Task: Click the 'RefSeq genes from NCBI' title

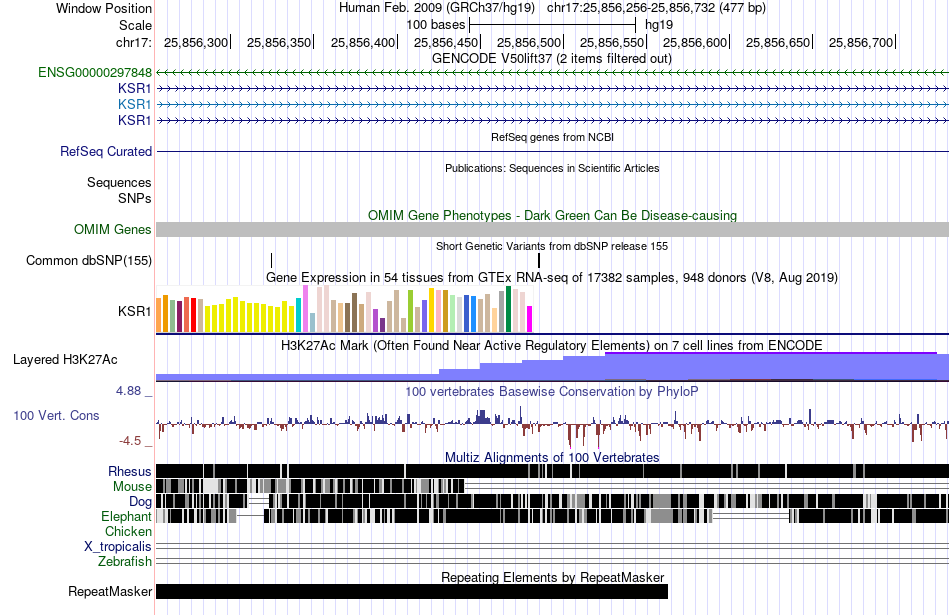Action: click(552, 138)
